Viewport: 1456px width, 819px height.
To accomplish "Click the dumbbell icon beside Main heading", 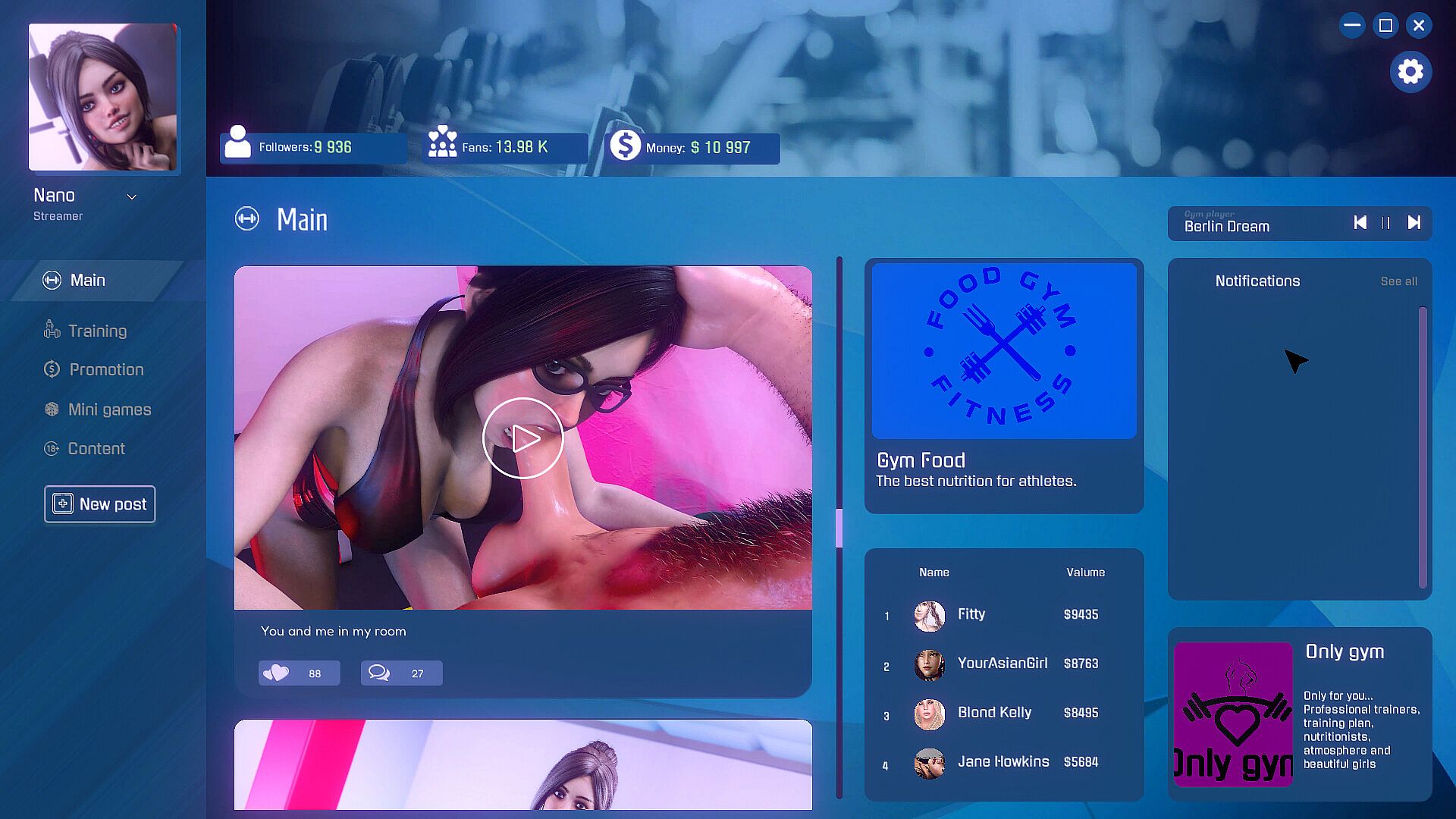I will coord(247,219).
